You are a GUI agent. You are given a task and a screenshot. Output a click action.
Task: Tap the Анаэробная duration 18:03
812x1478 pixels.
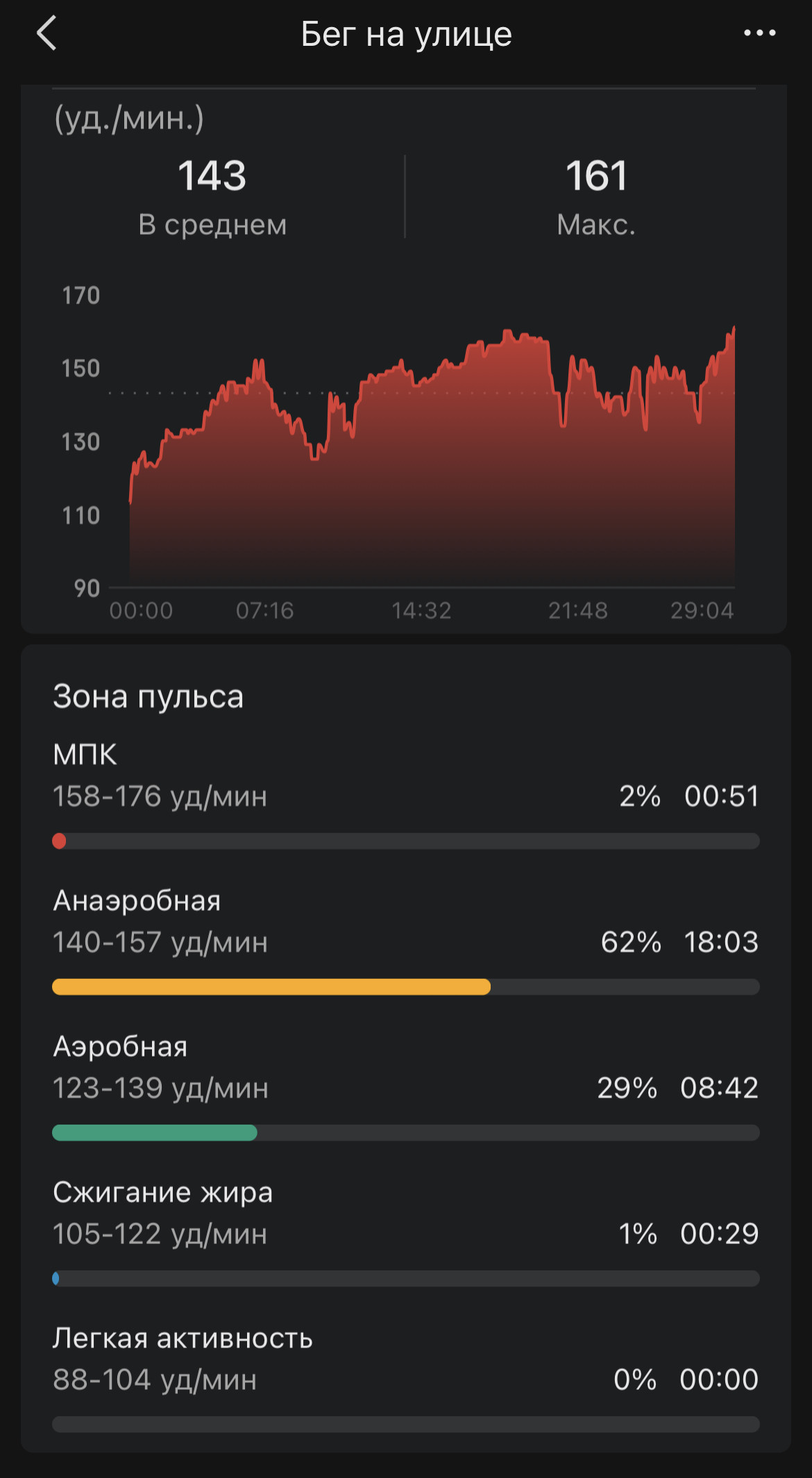pos(721,942)
